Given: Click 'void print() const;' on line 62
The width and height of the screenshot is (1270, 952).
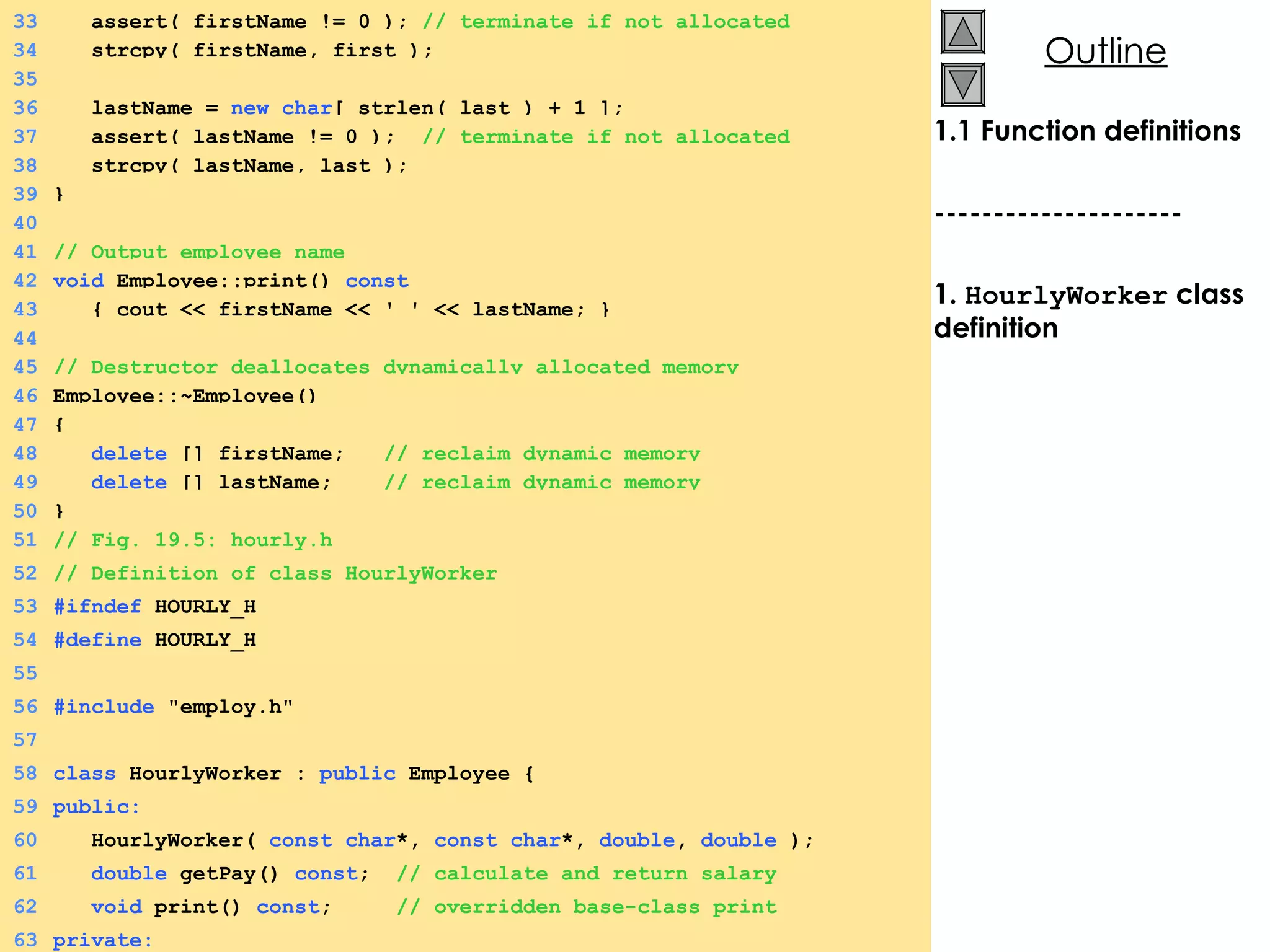Looking at the screenshot, I should click(x=211, y=907).
